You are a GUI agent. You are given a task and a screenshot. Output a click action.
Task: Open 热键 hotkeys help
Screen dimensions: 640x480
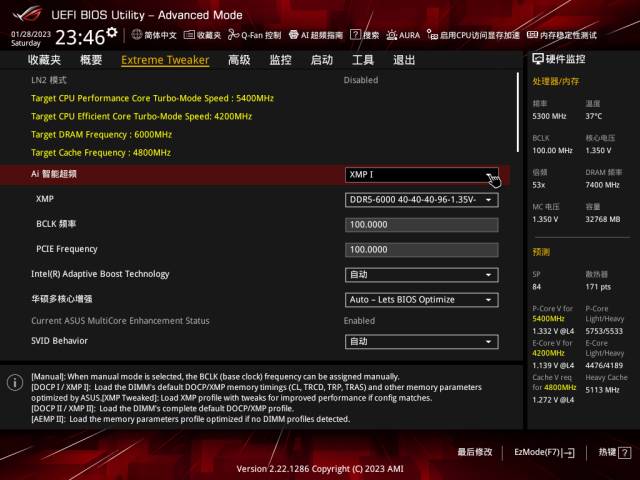click(x=614, y=452)
